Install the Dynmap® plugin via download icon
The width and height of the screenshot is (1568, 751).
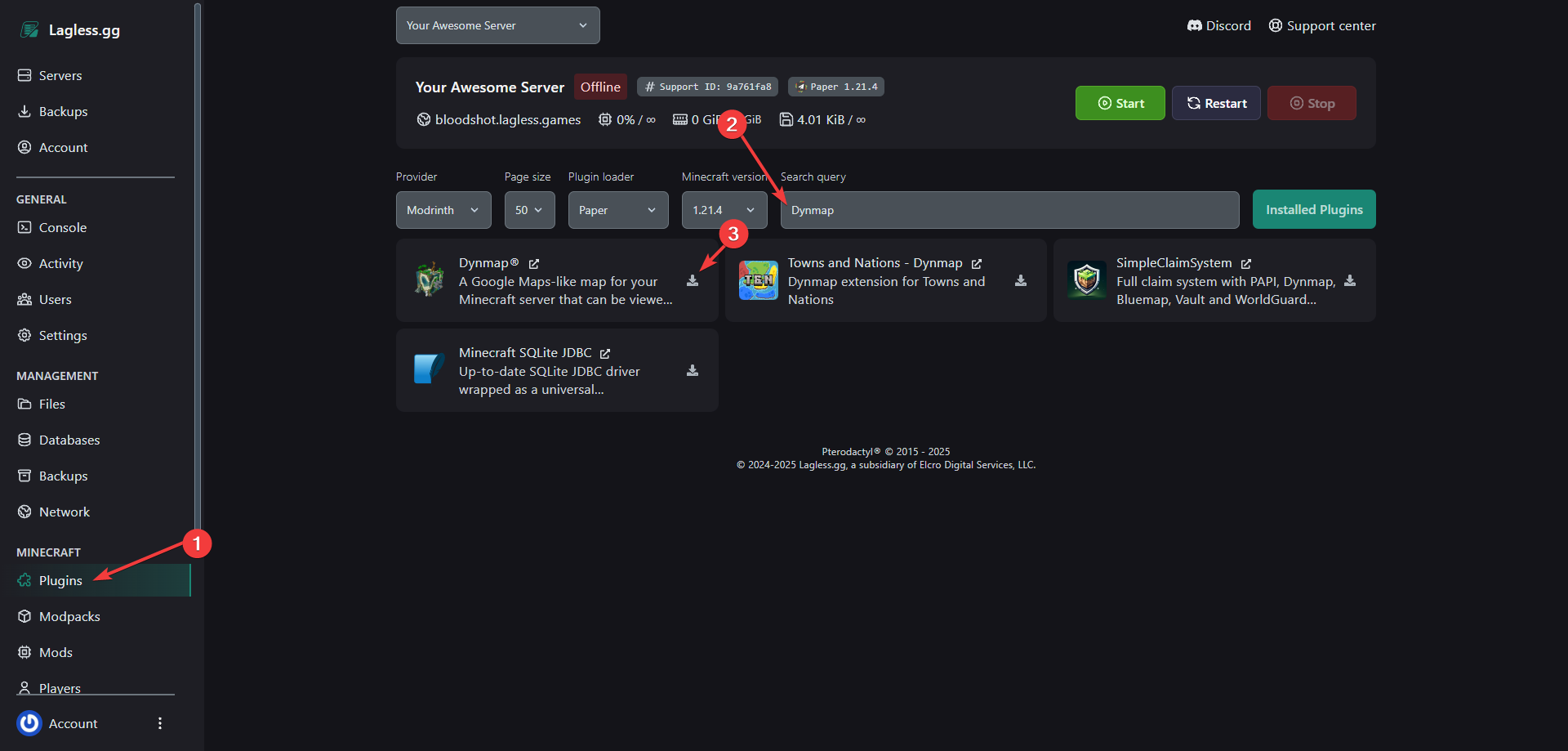tap(693, 281)
